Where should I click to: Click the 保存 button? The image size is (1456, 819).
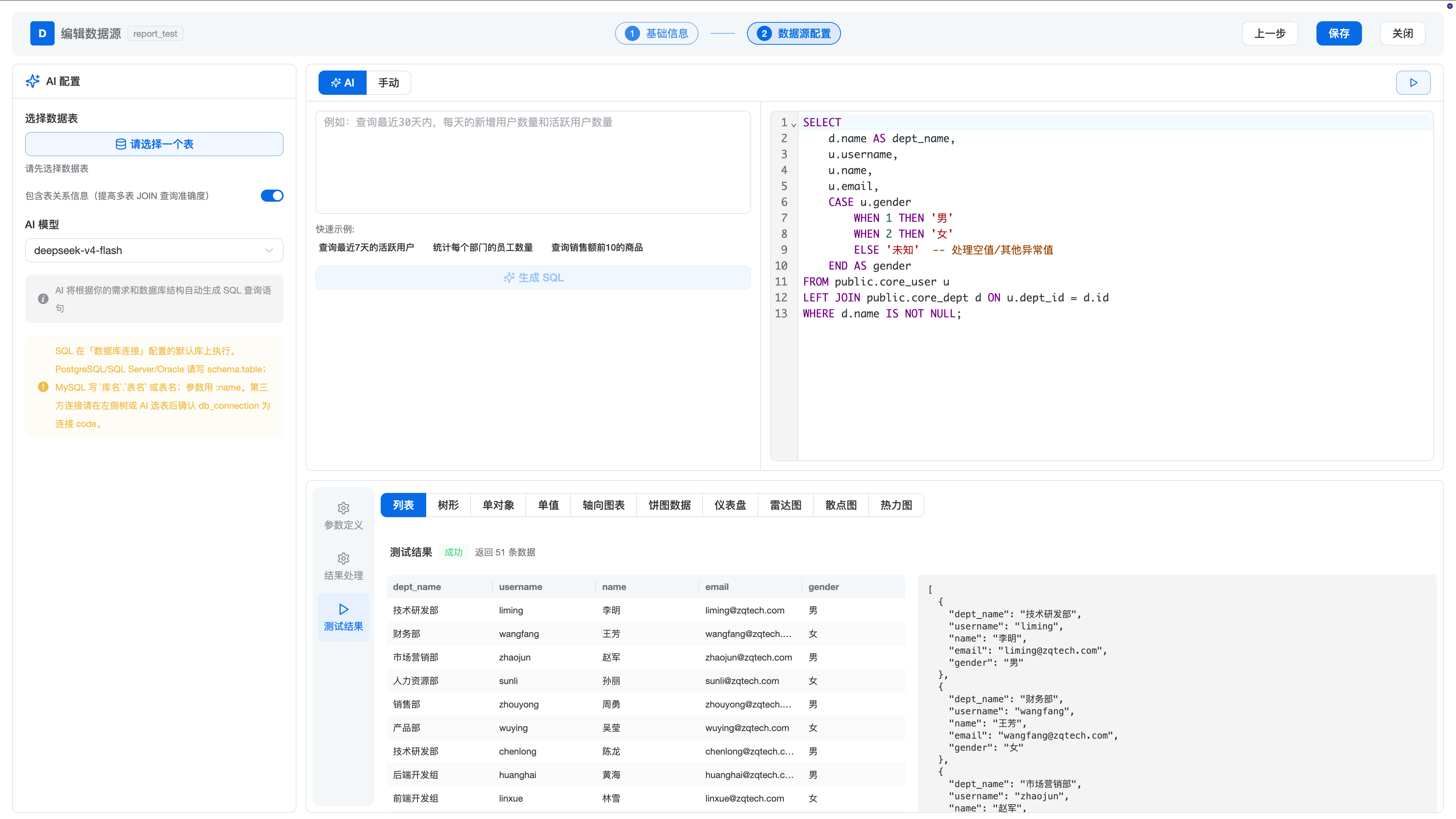[x=1338, y=33]
